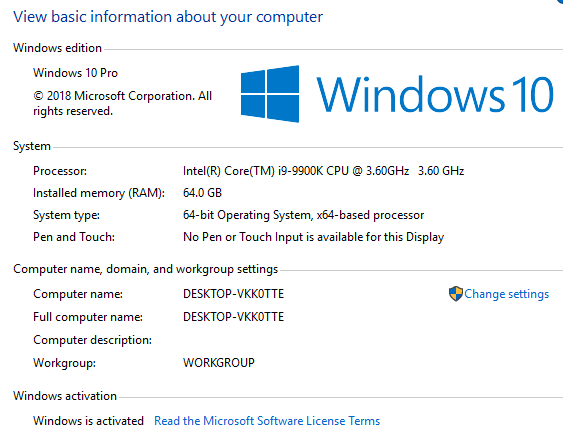This screenshot has height=440, width=563.
Task: Click the Processor: label
Action: pos(60,171)
